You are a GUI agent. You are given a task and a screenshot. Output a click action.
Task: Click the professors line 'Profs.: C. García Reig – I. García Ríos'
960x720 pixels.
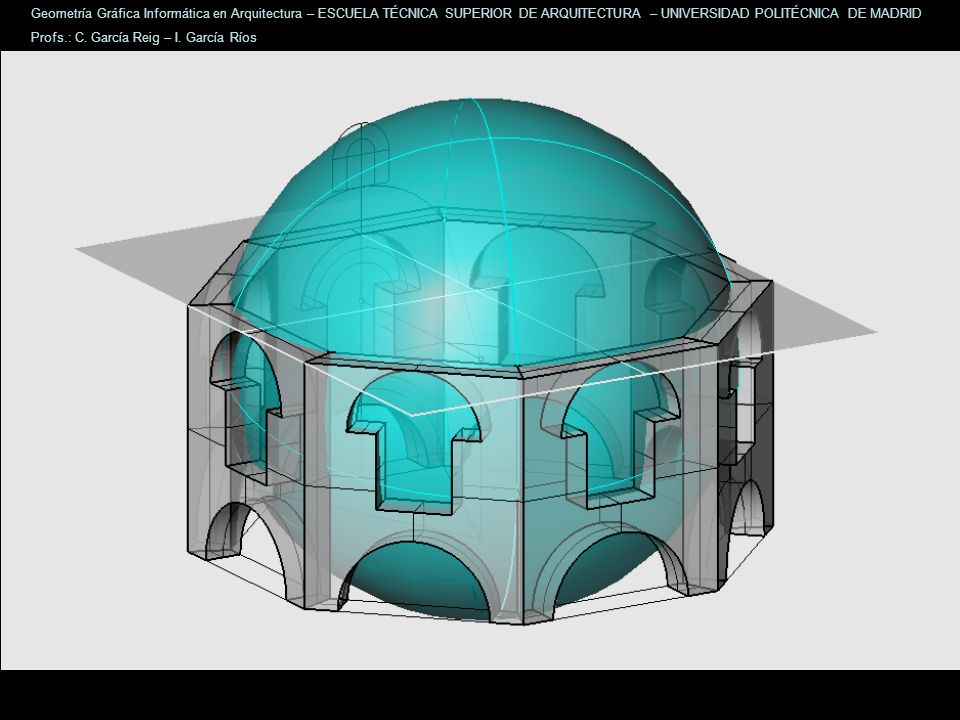[x=143, y=37]
